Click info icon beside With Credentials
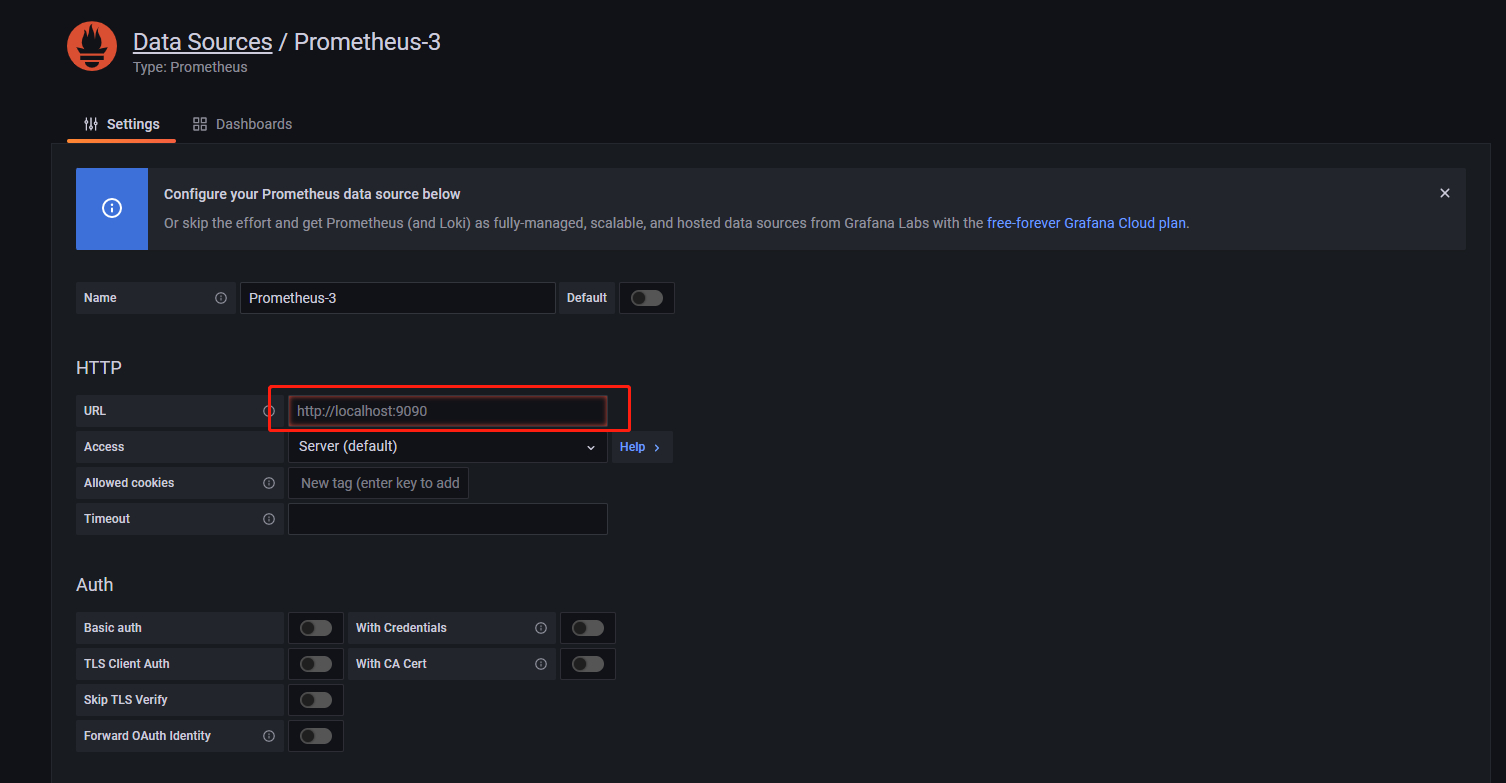This screenshot has height=783, width=1506. point(541,628)
